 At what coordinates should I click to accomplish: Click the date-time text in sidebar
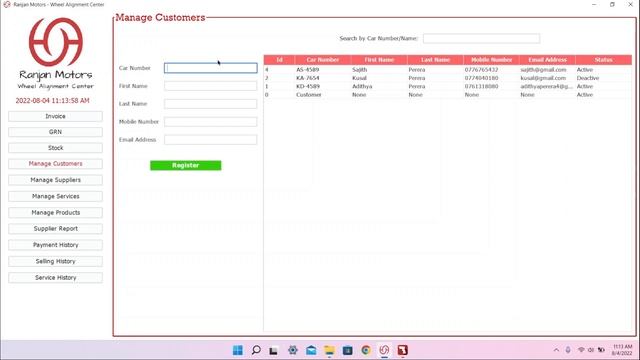coord(52,101)
